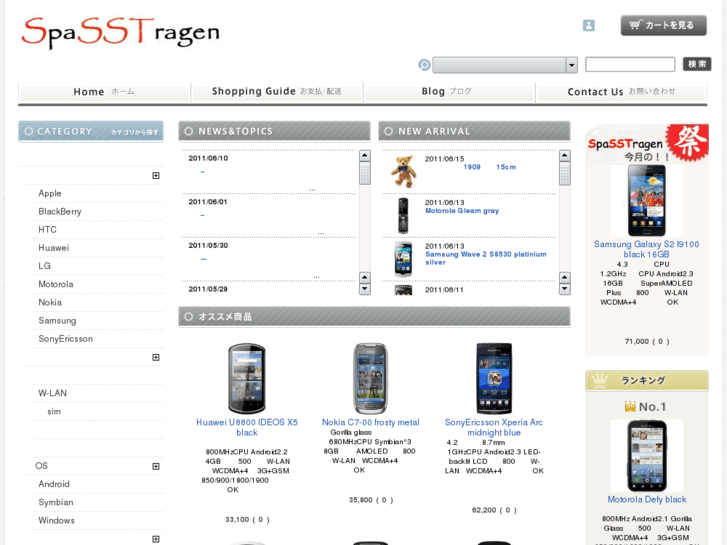Image resolution: width=727 pixels, height=545 pixels.
Task: Open the Motorola Gleam gray link
Action: coord(462,211)
